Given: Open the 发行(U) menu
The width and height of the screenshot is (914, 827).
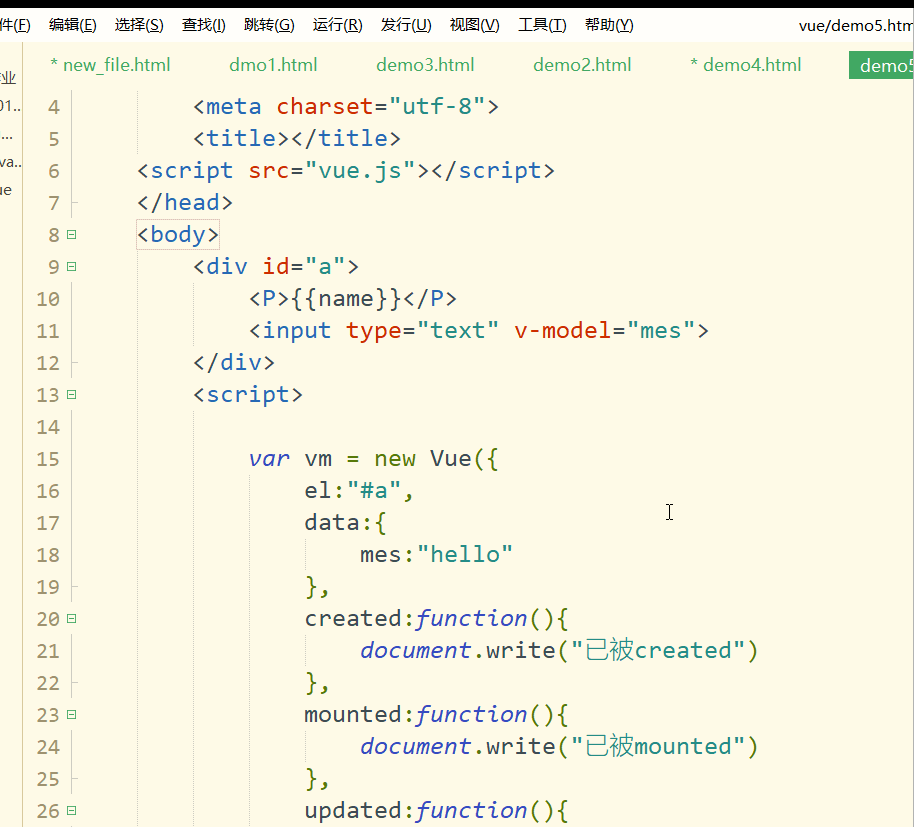Looking at the screenshot, I should pyautogui.click(x=406, y=25).
